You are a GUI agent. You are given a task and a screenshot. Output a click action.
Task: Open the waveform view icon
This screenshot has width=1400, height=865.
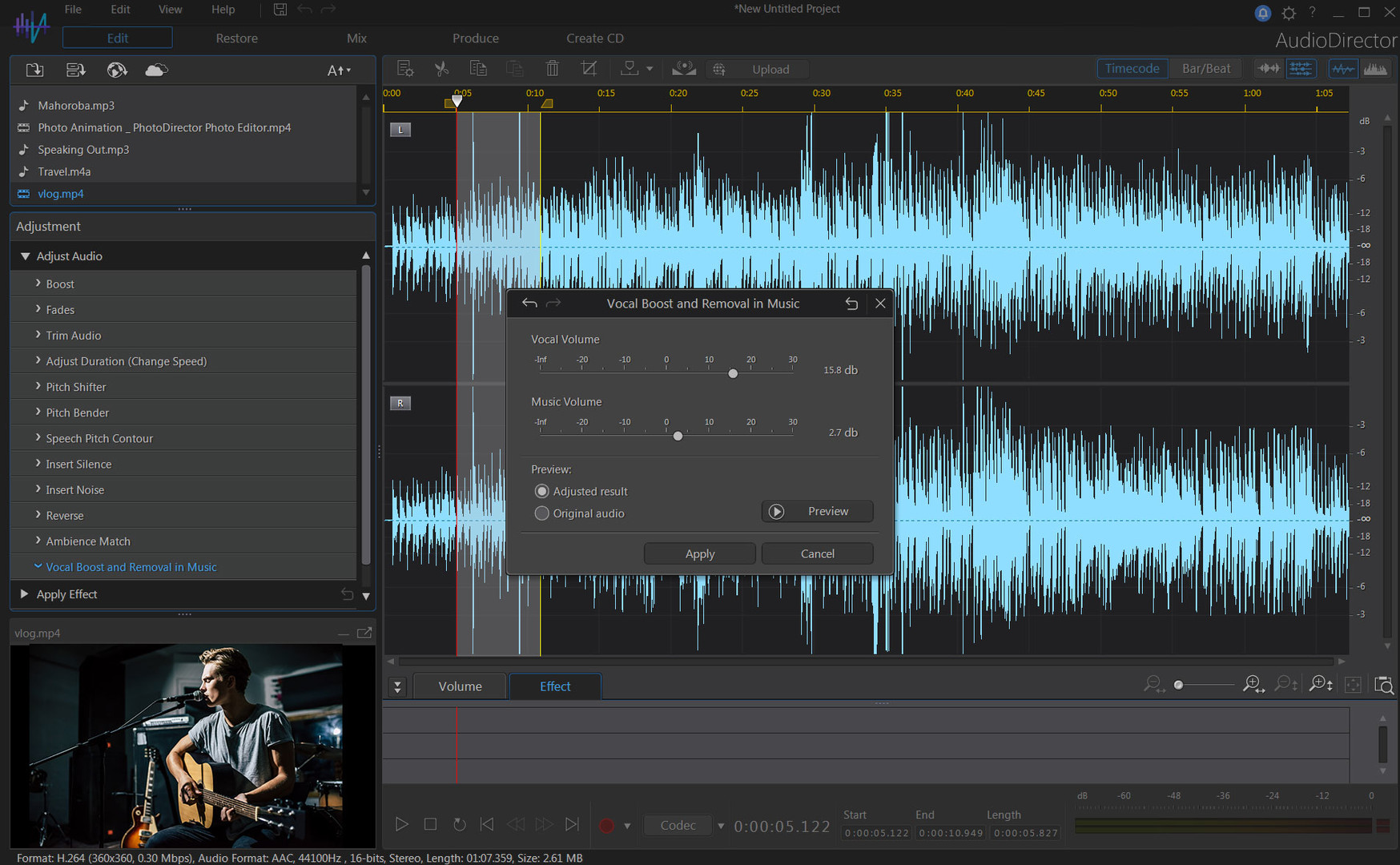pos(1343,68)
